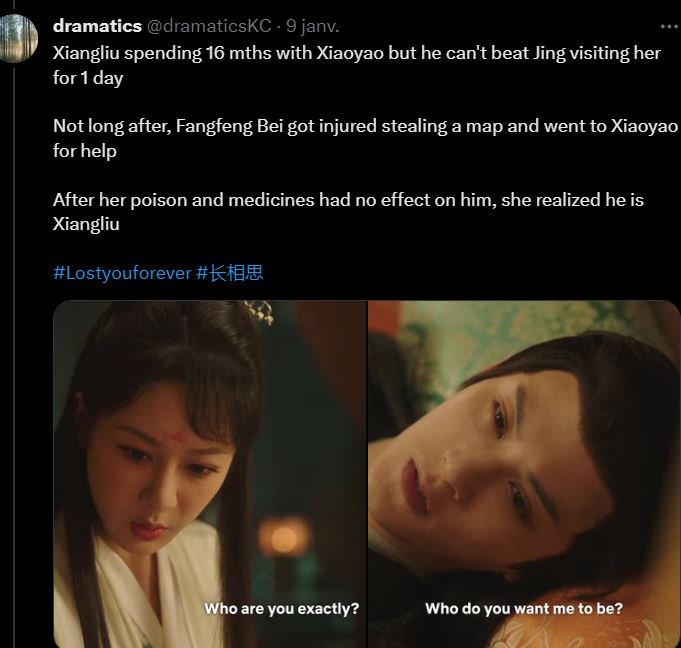Click the 'Who are you exactly?' subtitle
This screenshot has height=648, width=681.
click(x=282, y=608)
